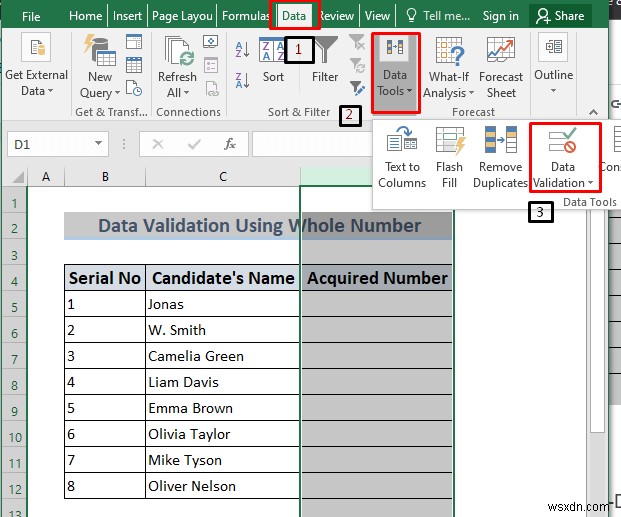Sort ascending with the A-to-Z icon
The height and width of the screenshot is (517, 621).
242,50
